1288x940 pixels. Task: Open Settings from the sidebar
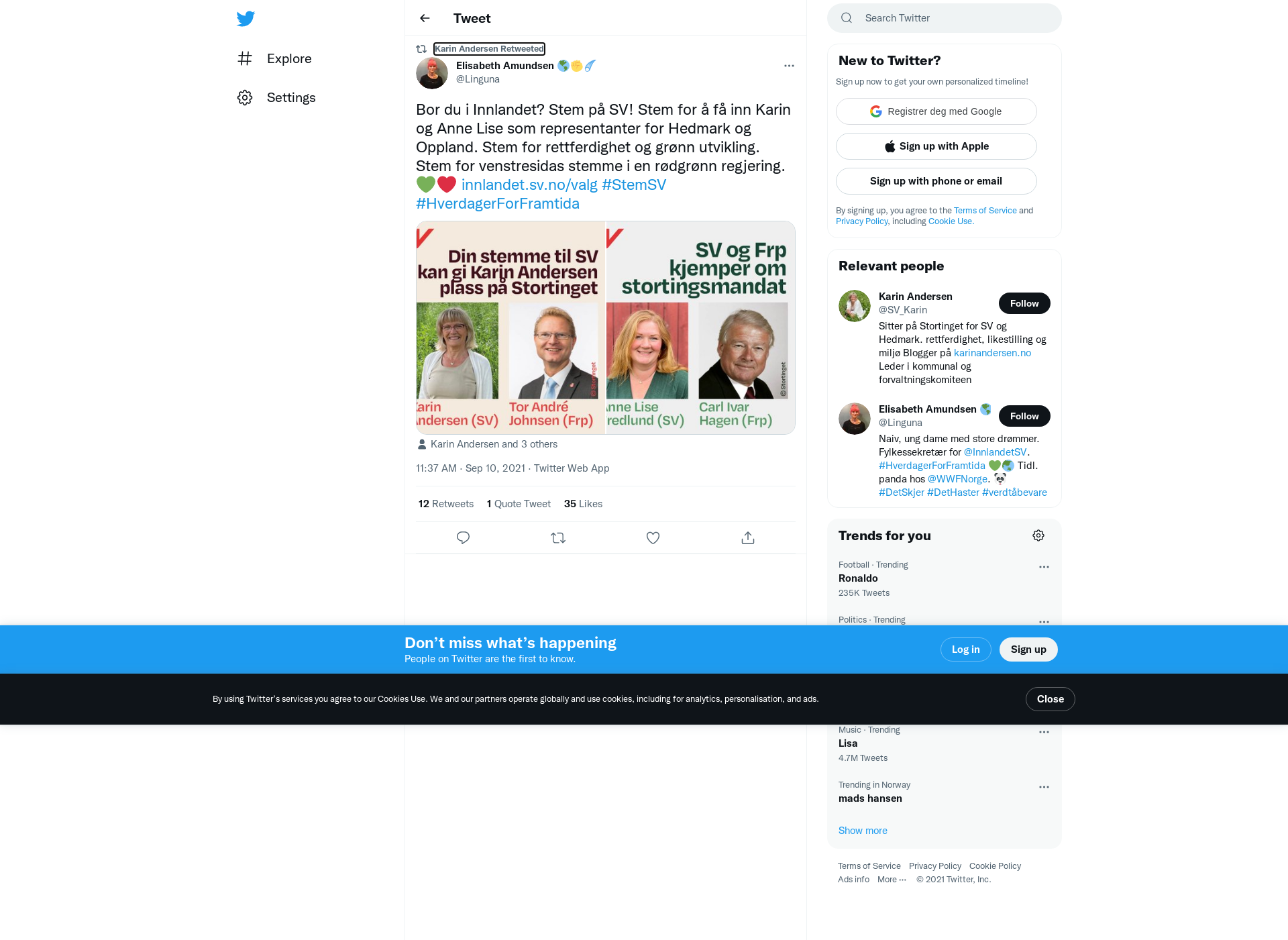click(276, 97)
